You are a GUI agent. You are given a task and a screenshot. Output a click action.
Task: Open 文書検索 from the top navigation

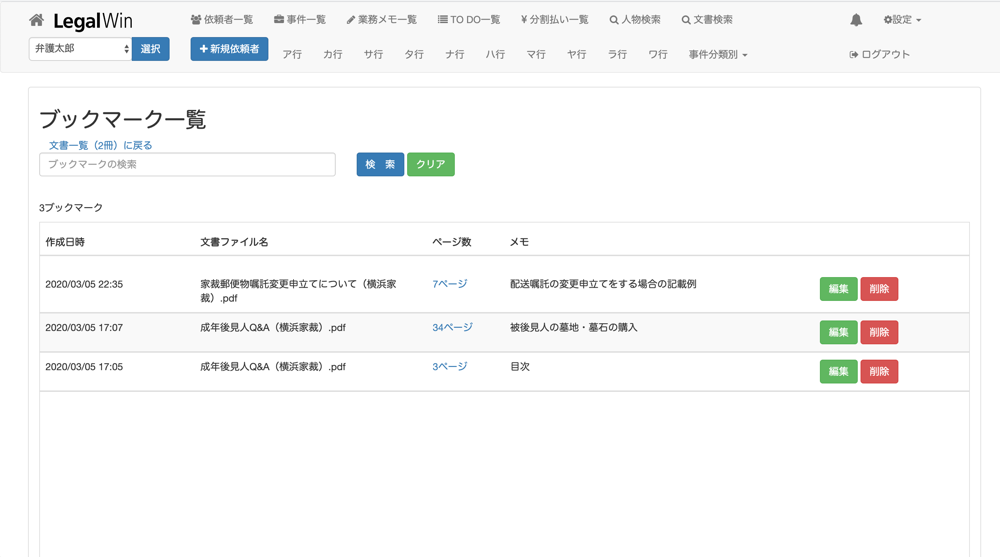tap(707, 20)
